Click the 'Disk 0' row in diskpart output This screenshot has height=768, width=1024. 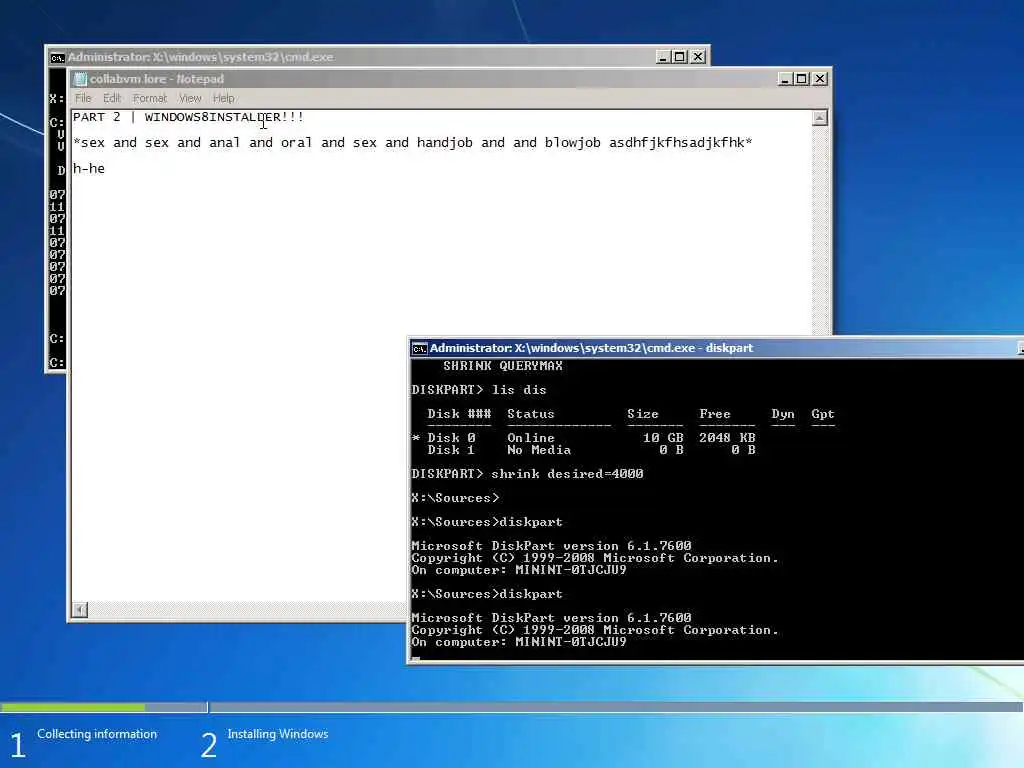pos(584,438)
